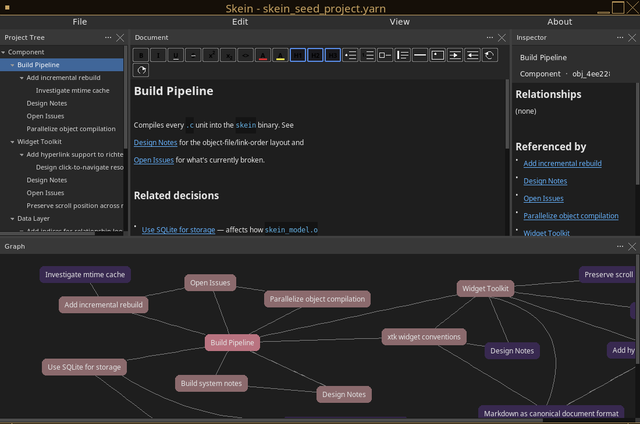640x424 pixels.
Task: Open Project Tree panel options menu
Action: (x=108, y=38)
